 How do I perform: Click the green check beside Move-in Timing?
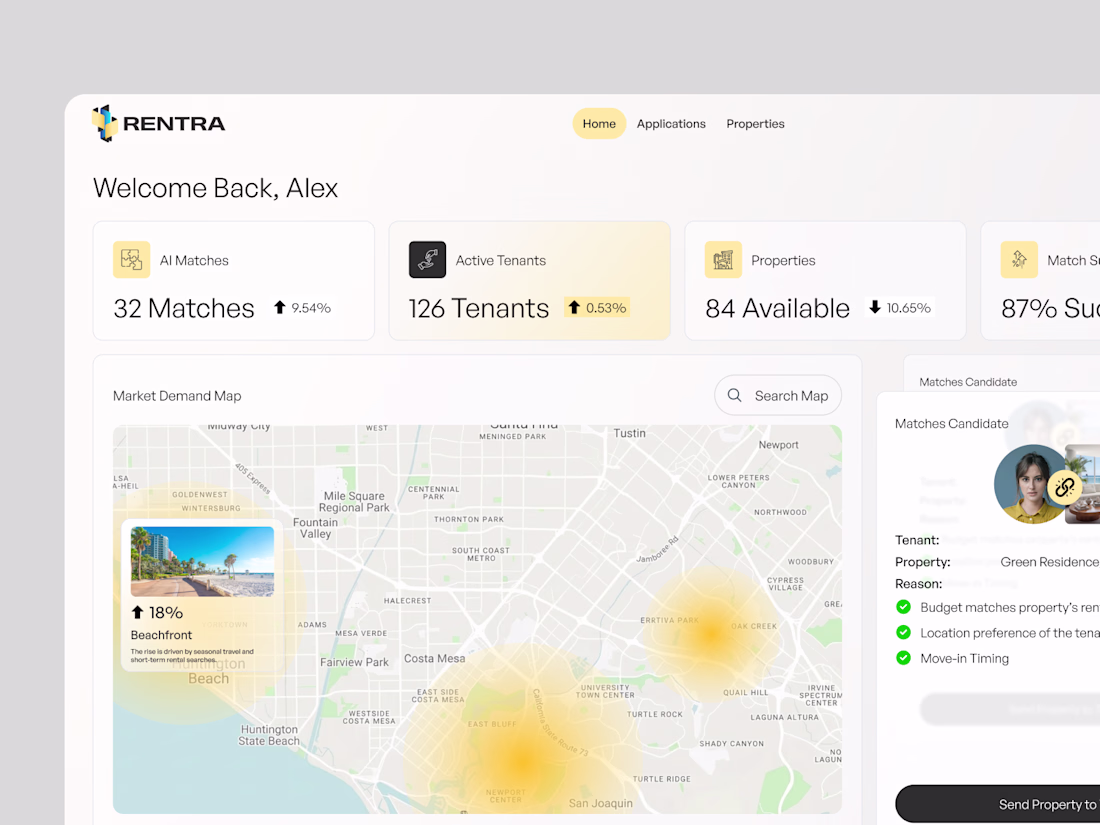pyautogui.click(x=904, y=657)
